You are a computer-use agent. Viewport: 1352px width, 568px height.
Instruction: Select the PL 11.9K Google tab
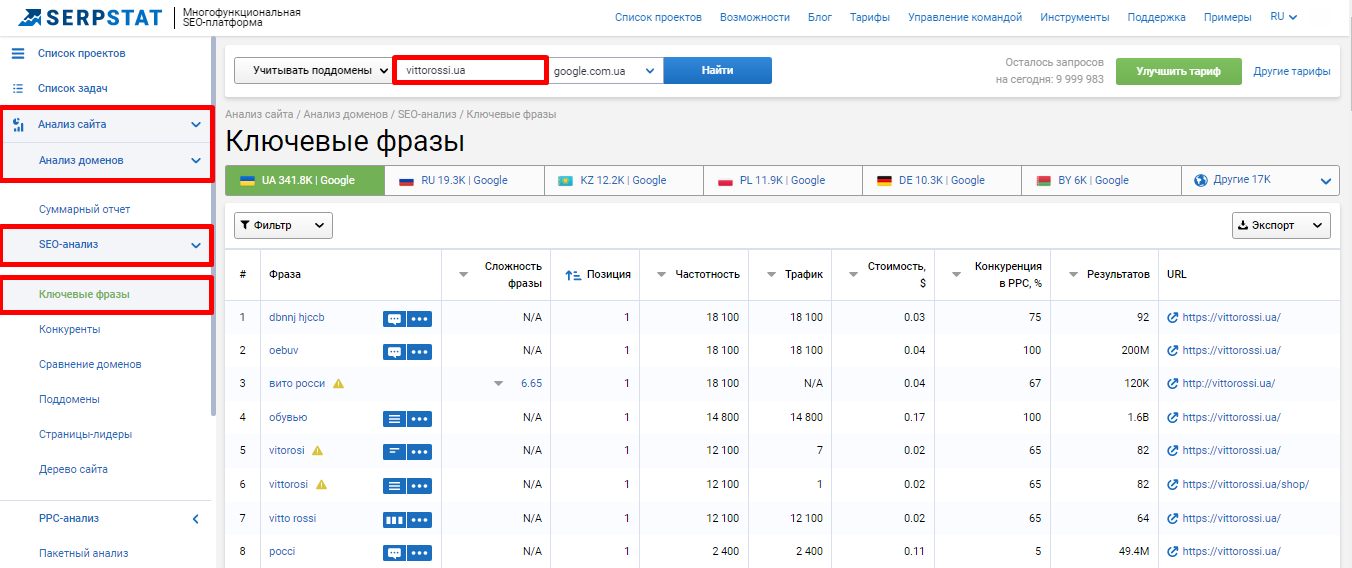pyautogui.click(x=783, y=180)
